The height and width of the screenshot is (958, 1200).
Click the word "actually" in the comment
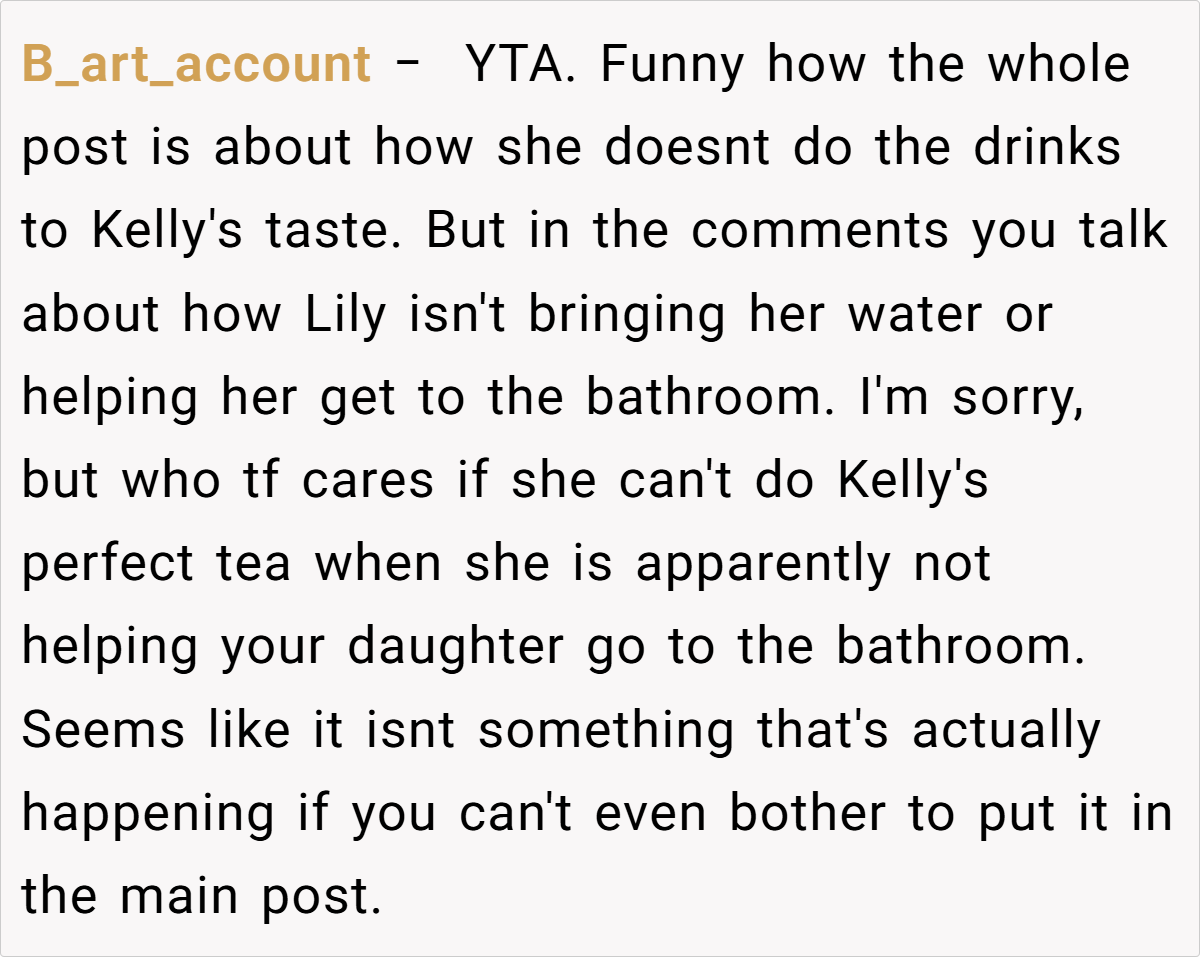1006,730
